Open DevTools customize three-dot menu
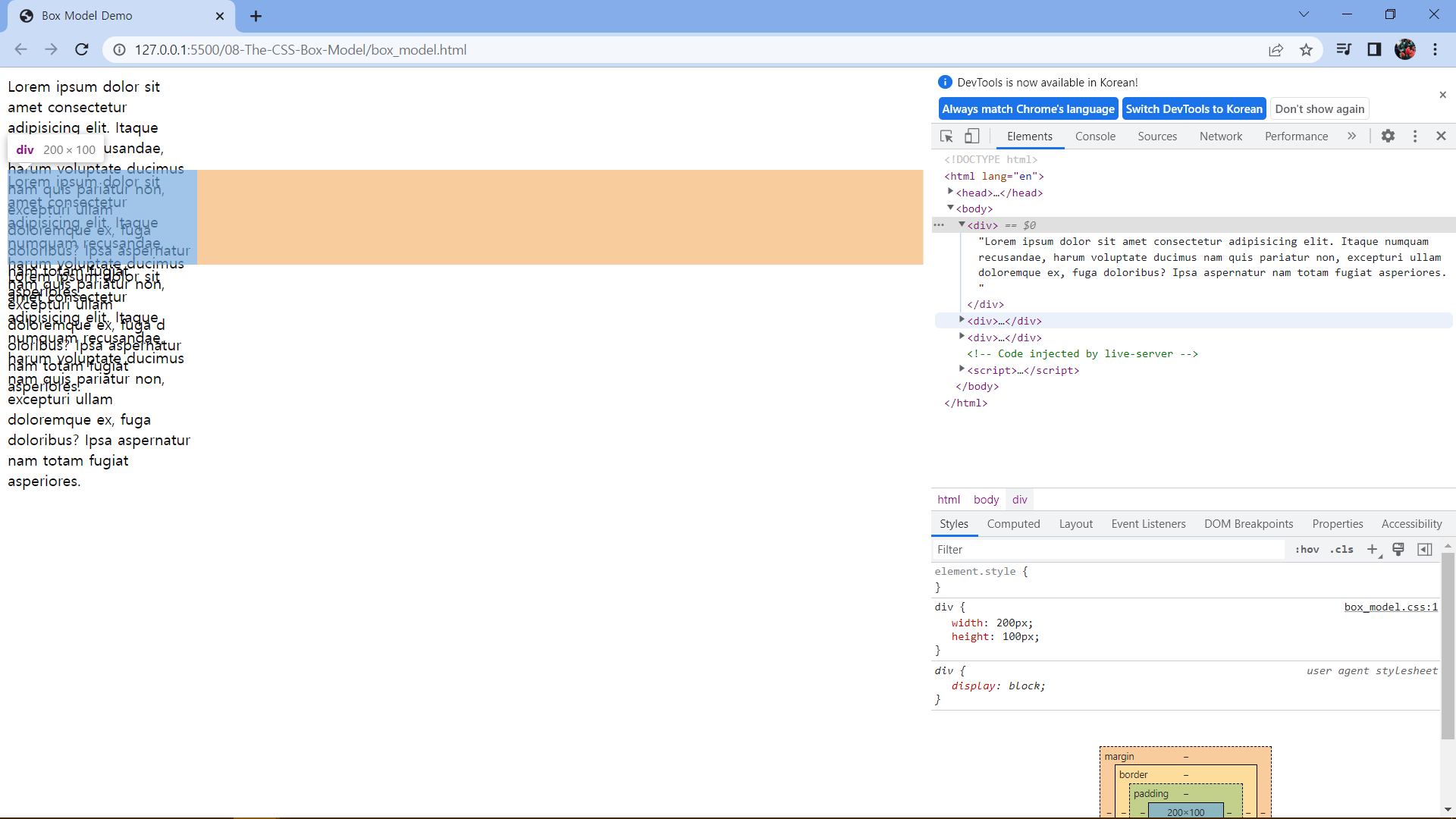 tap(1414, 136)
